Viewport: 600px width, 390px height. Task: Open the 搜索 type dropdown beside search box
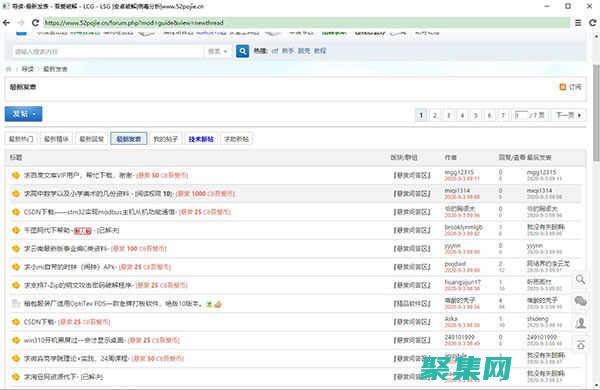(x=217, y=51)
